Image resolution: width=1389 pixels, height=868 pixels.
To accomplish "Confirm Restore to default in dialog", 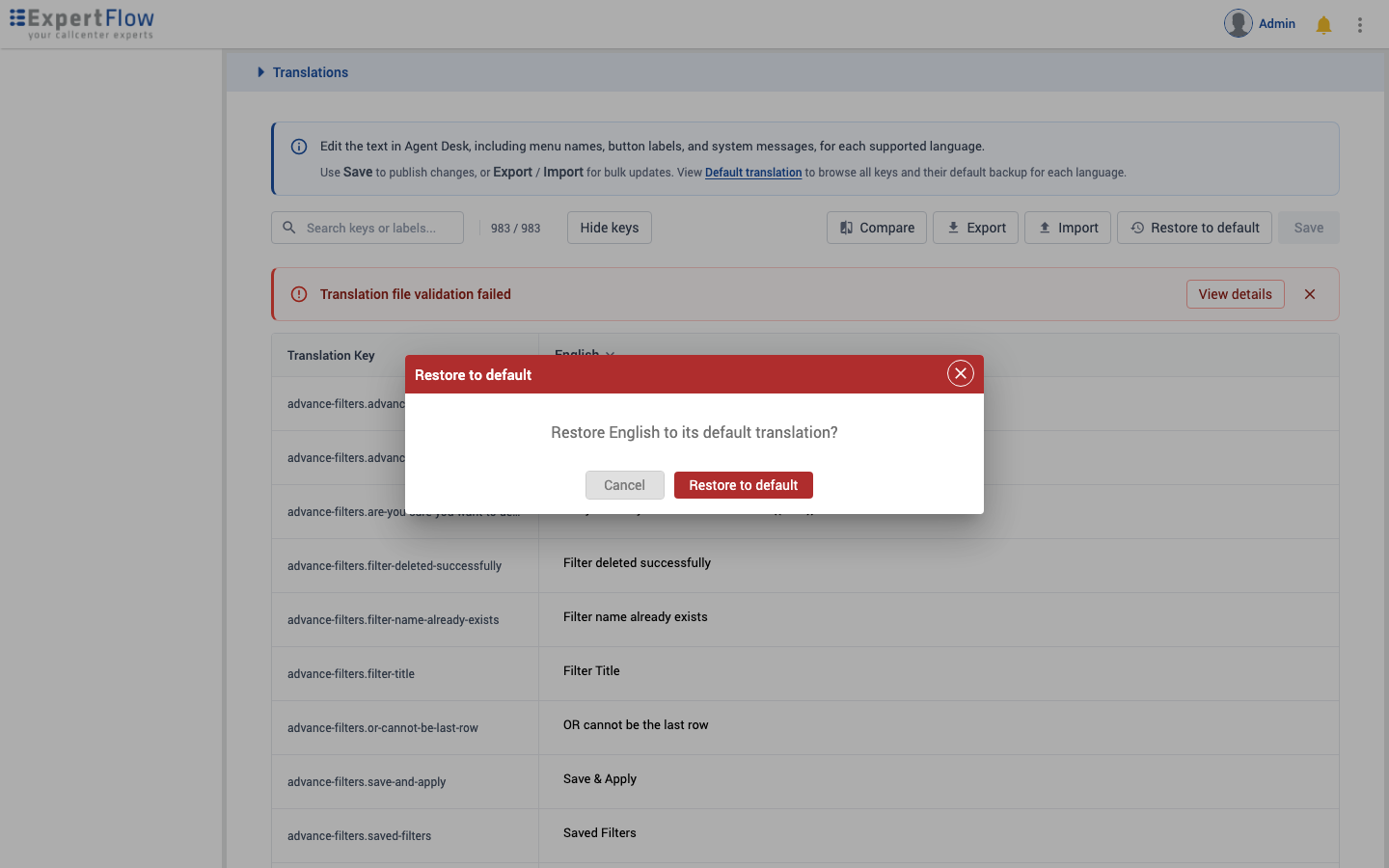I will (x=743, y=485).
